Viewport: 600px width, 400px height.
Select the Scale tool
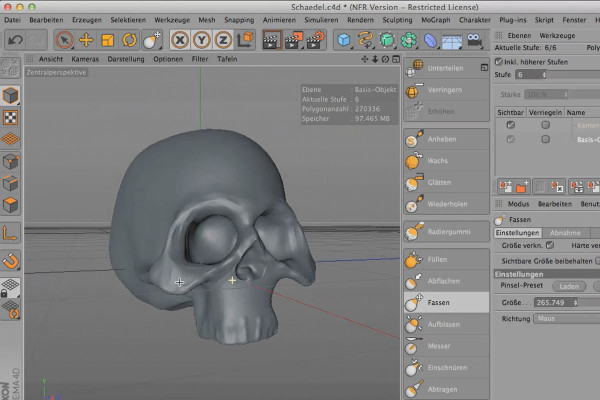[x=108, y=40]
